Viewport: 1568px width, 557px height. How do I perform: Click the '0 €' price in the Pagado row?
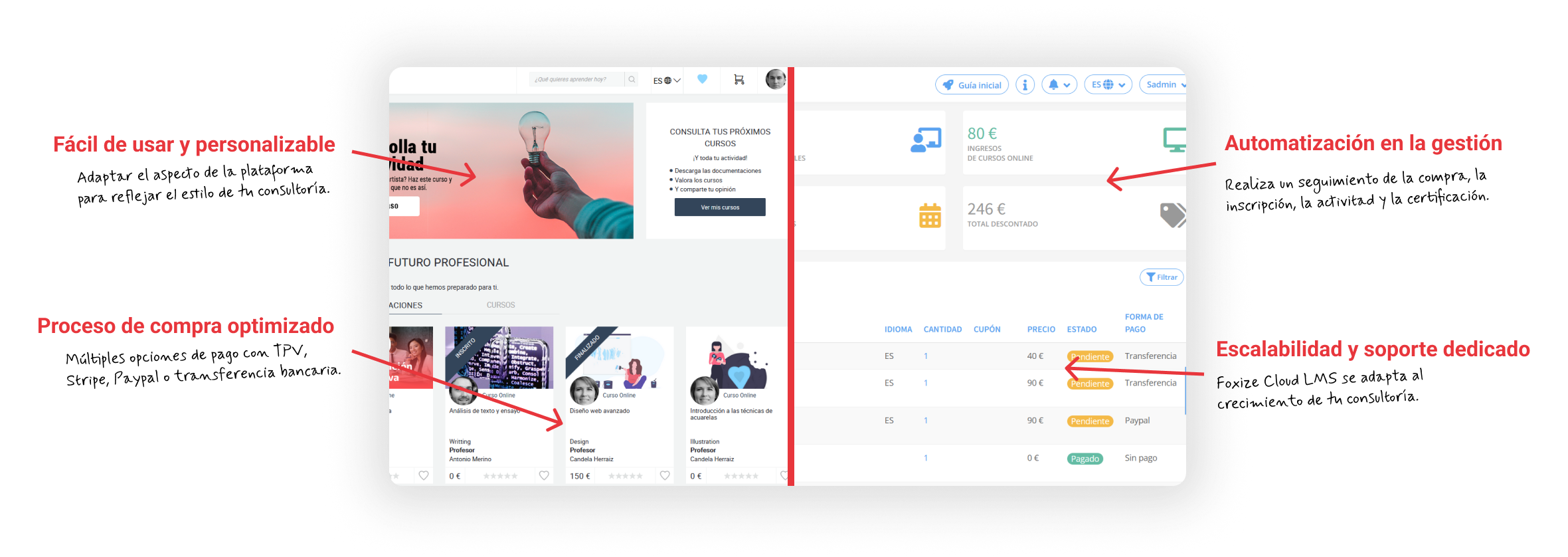tap(1033, 458)
